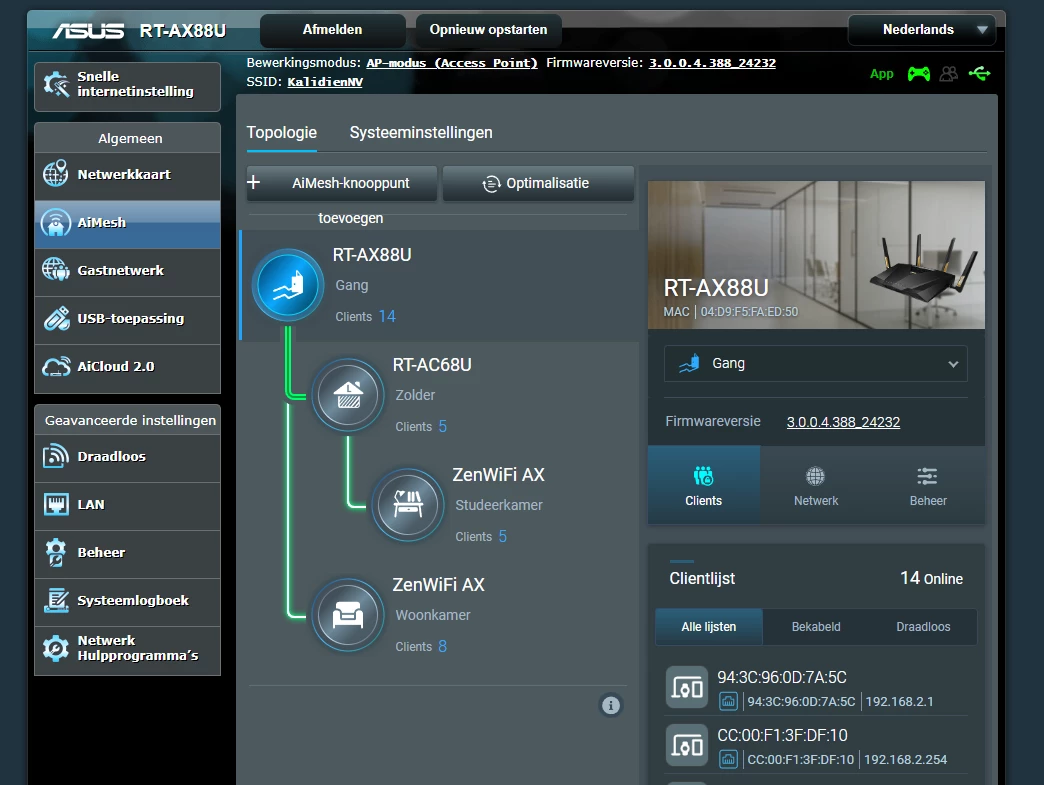This screenshot has height=785, width=1044.
Task: Click the Woonkamer Clients count 8
Action: coord(443,646)
